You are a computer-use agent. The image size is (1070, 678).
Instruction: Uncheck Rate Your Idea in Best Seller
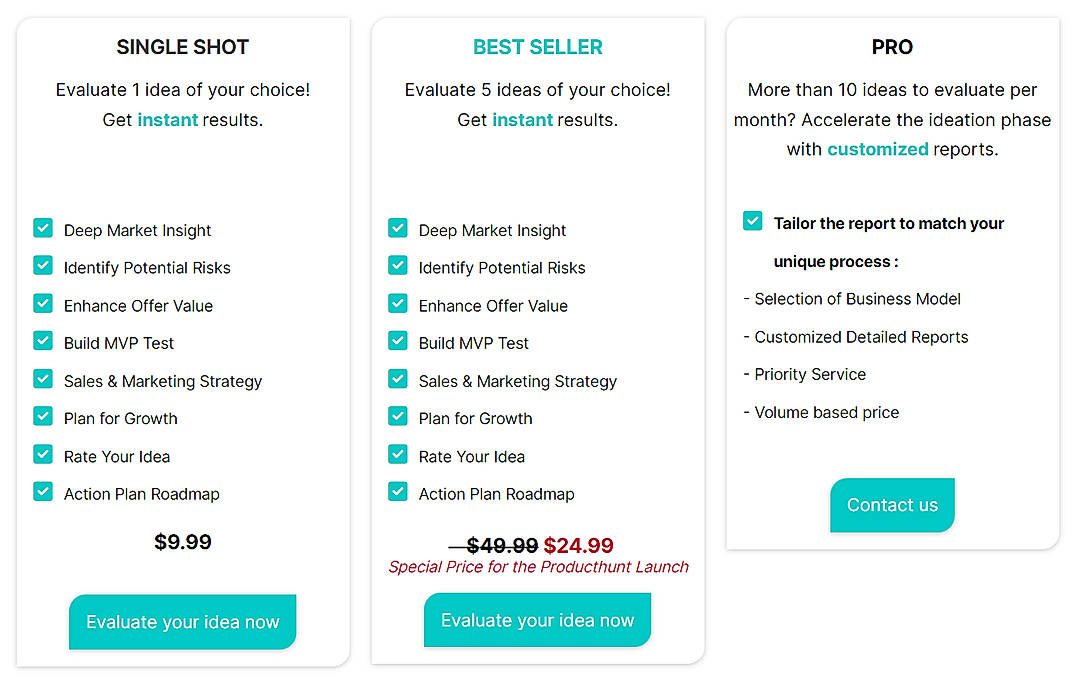coord(397,456)
